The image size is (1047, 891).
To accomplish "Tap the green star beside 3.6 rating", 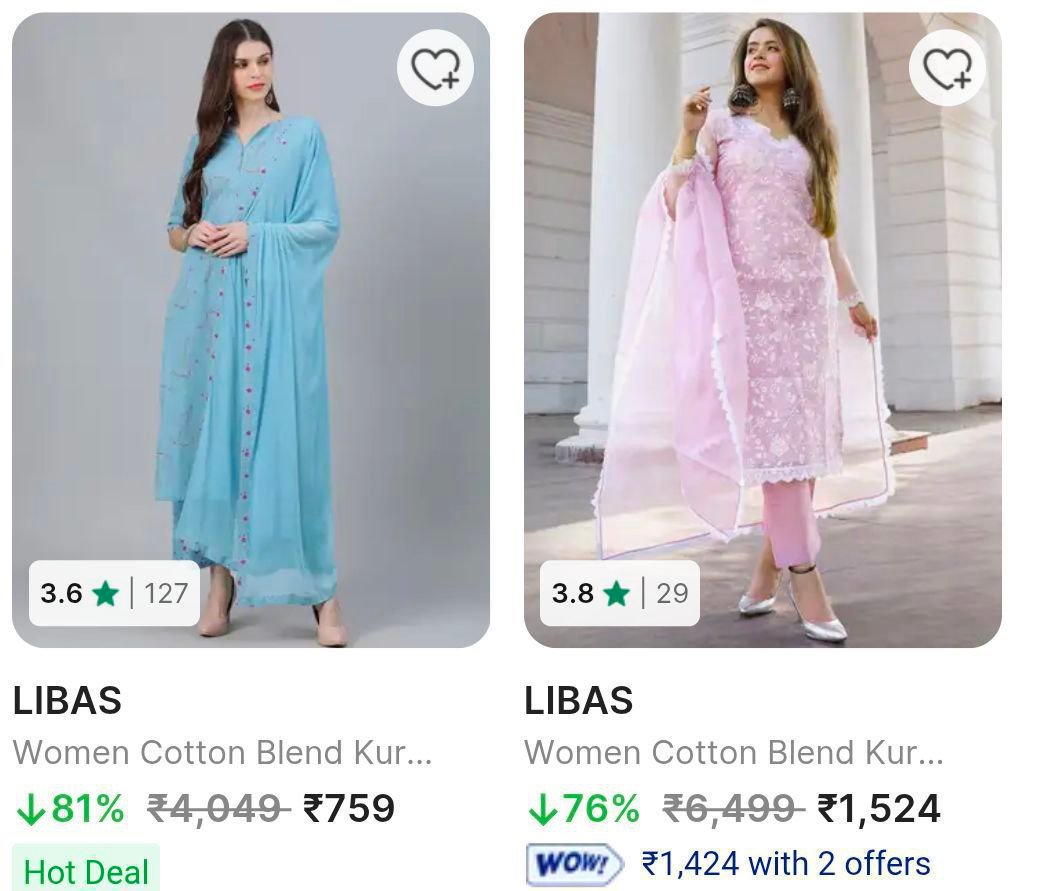I will click(x=105, y=594).
